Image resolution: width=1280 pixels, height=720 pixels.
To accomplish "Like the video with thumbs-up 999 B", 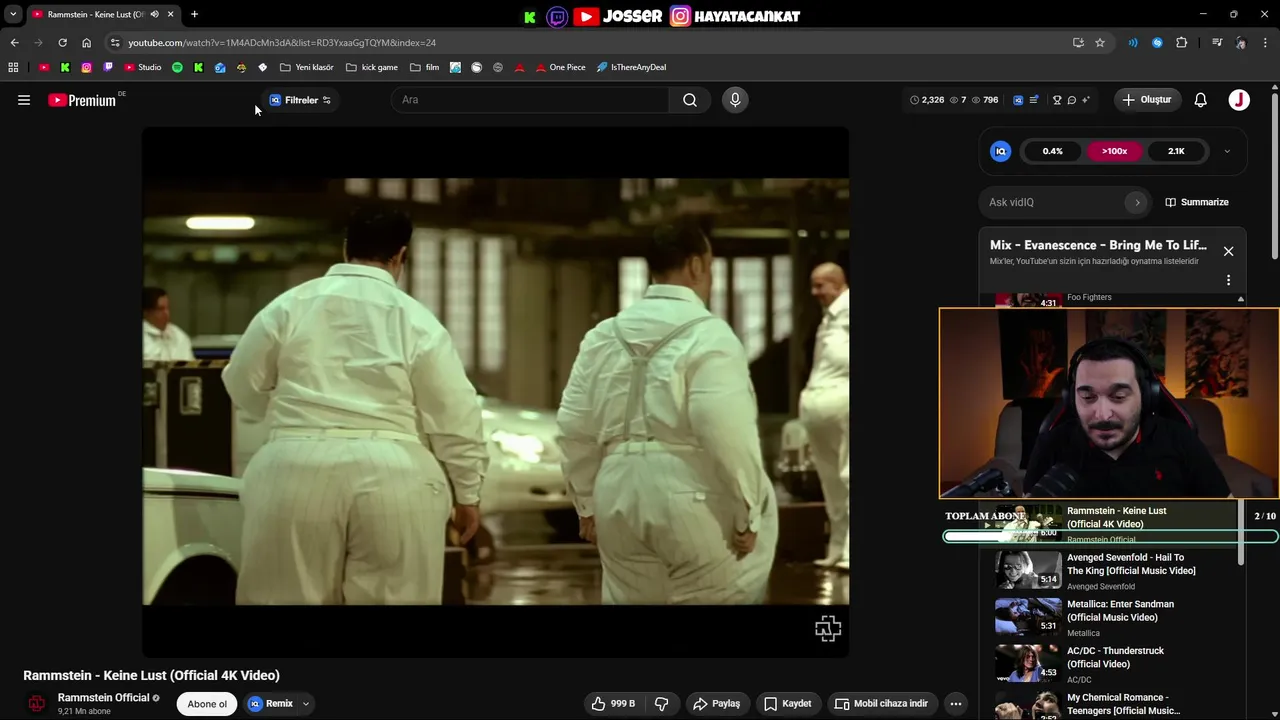I will (613, 704).
